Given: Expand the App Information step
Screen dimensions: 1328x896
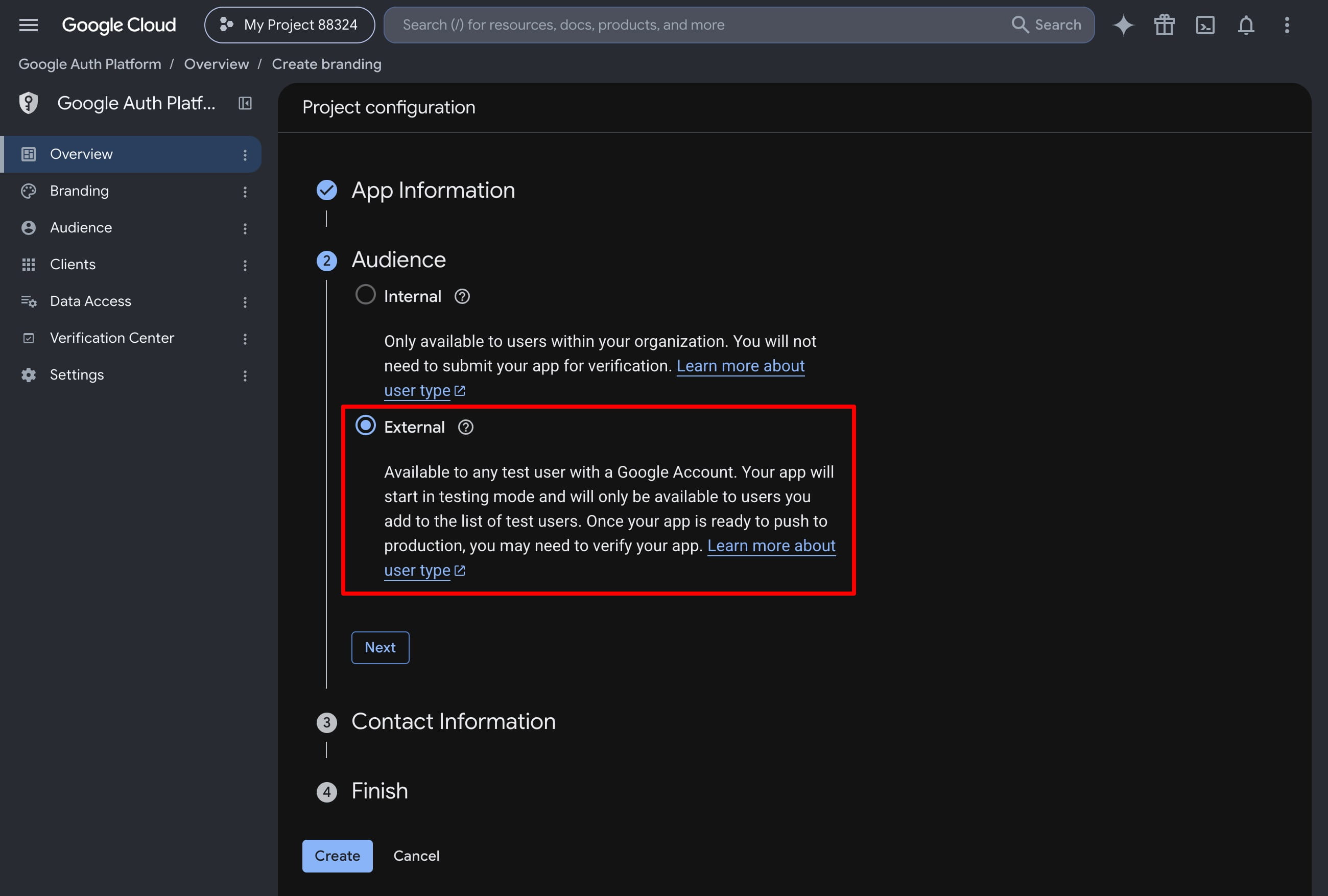Looking at the screenshot, I should pos(433,191).
